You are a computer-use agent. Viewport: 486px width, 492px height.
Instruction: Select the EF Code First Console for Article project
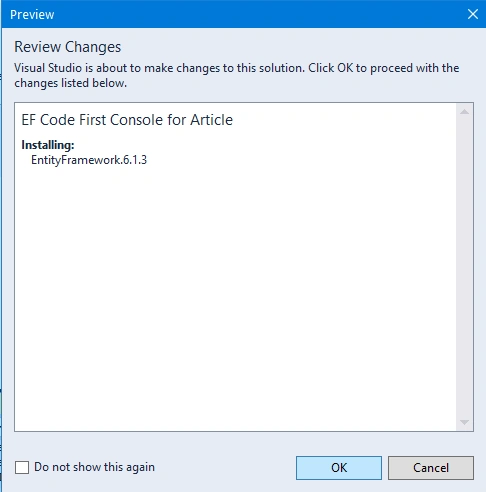coord(127,120)
